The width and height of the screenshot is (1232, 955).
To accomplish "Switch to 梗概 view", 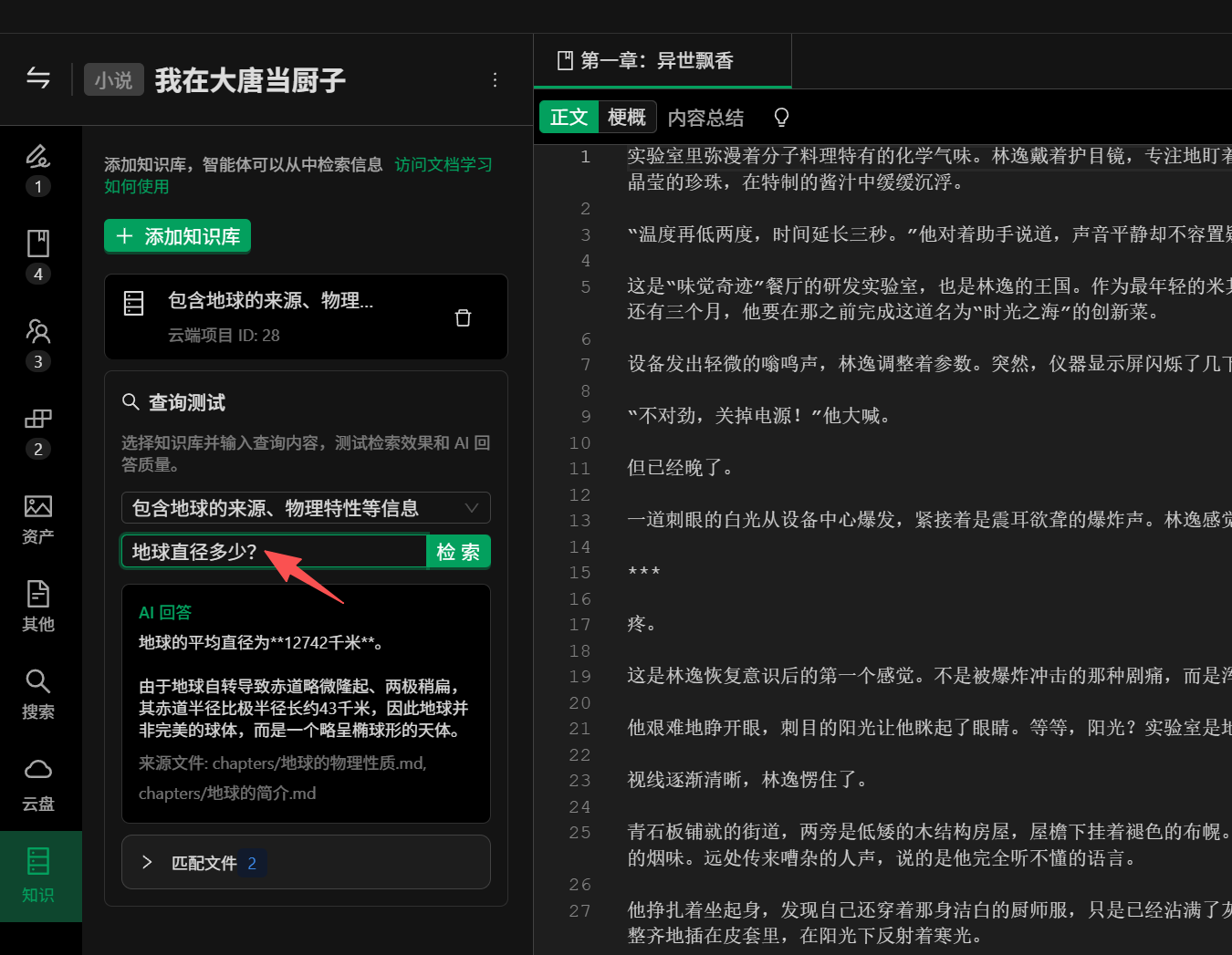I will (x=626, y=118).
